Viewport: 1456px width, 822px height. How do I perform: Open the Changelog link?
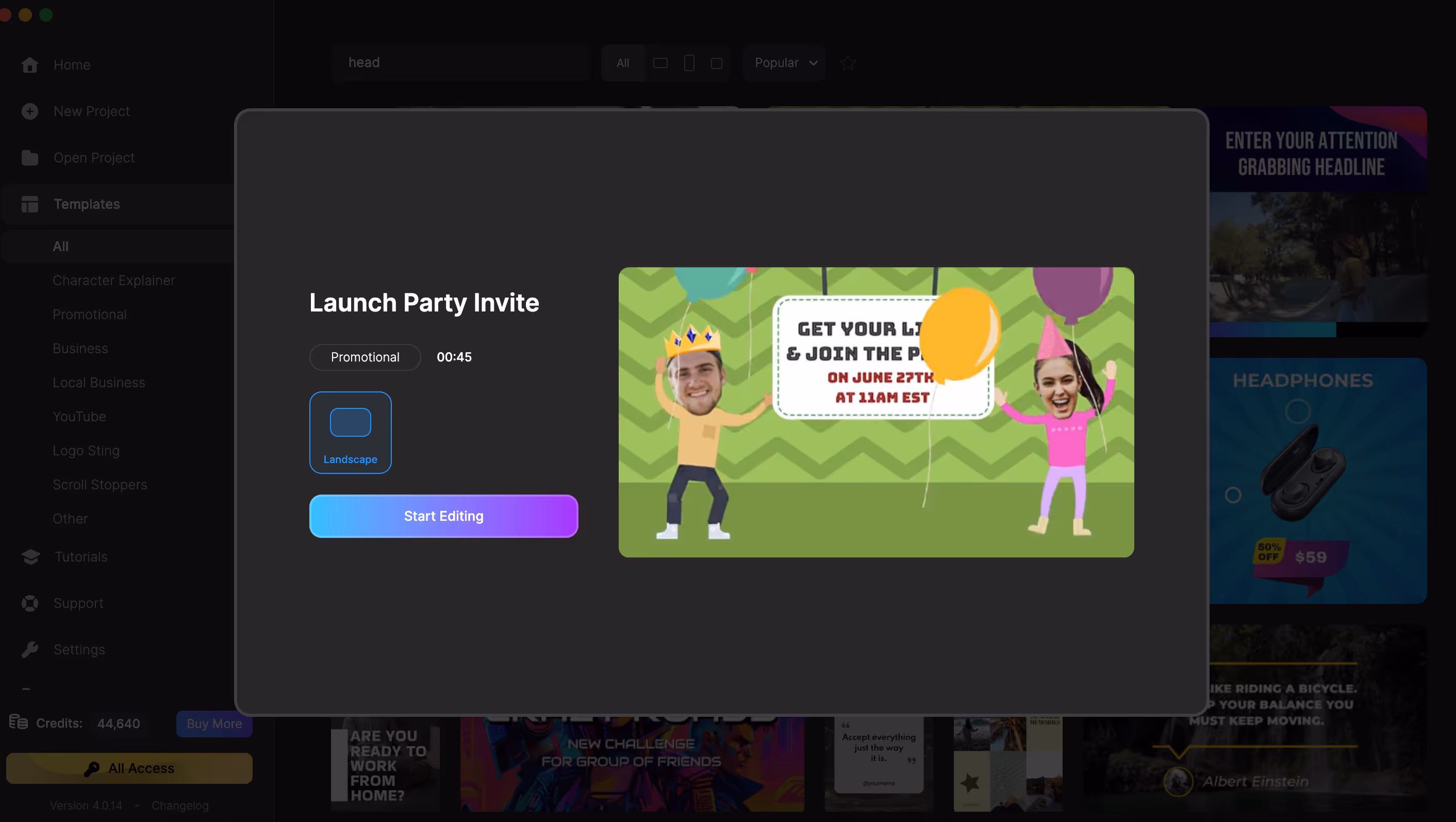[180, 805]
